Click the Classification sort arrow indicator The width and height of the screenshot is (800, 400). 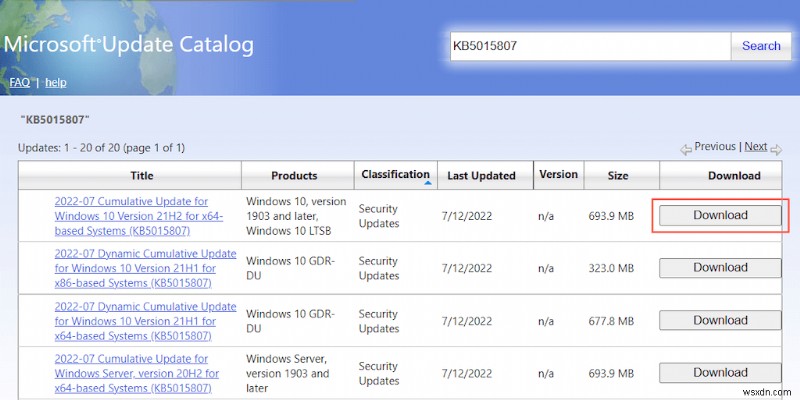click(428, 183)
